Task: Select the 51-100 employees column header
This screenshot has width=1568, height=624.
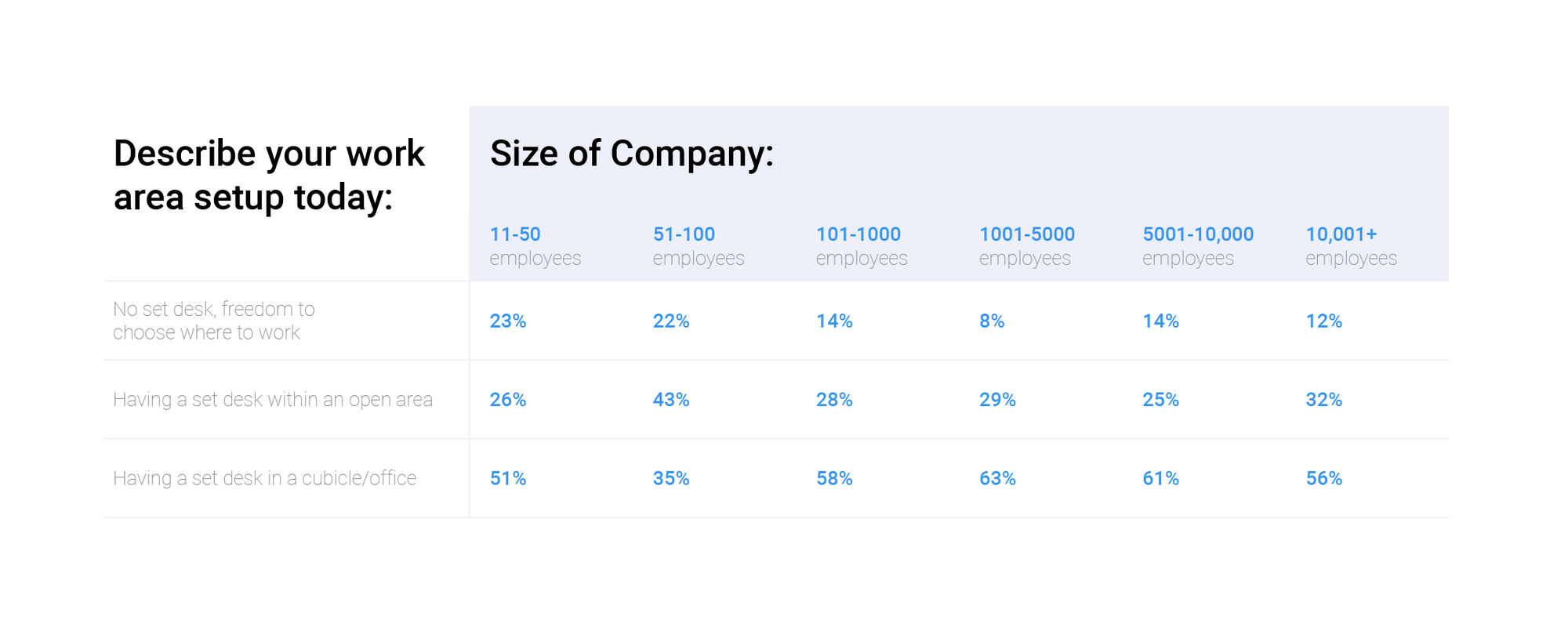Action: click(x=698, y=246)
